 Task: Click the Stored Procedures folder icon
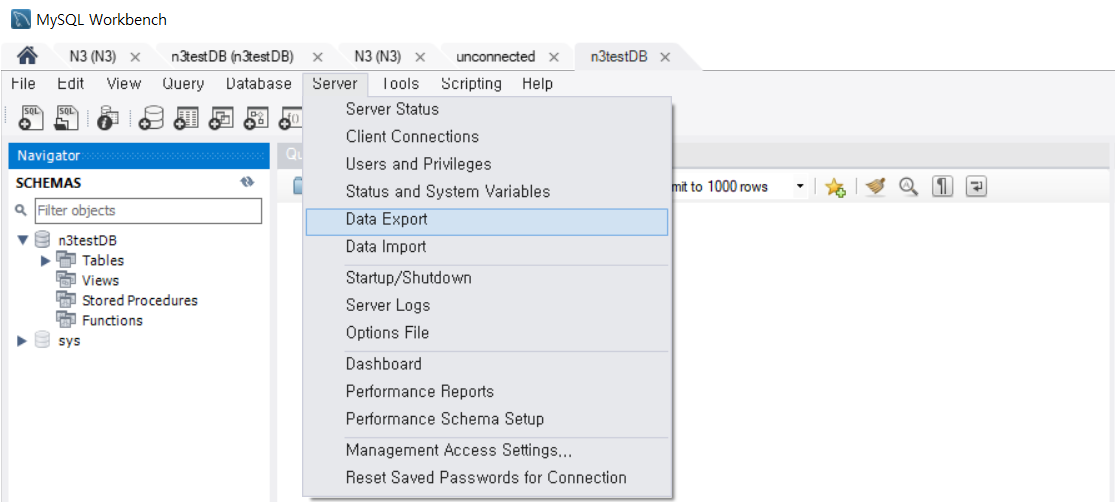(x=66, y=300)
